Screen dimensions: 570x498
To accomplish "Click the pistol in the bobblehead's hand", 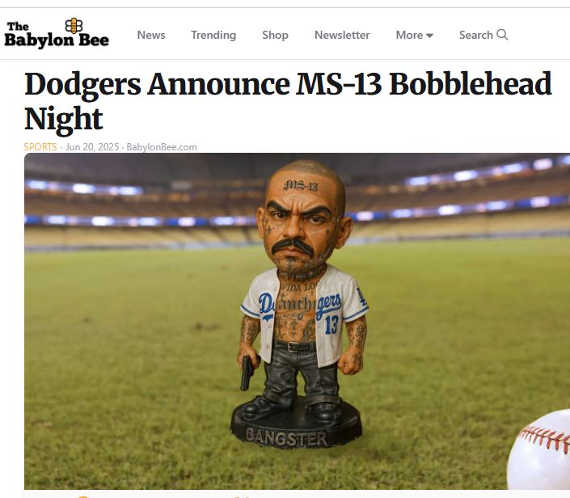I will [248, 373].
